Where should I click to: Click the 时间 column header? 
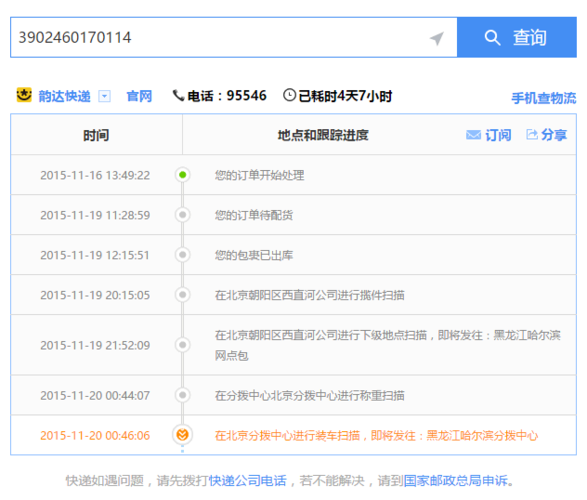click(x=96, y=135)
